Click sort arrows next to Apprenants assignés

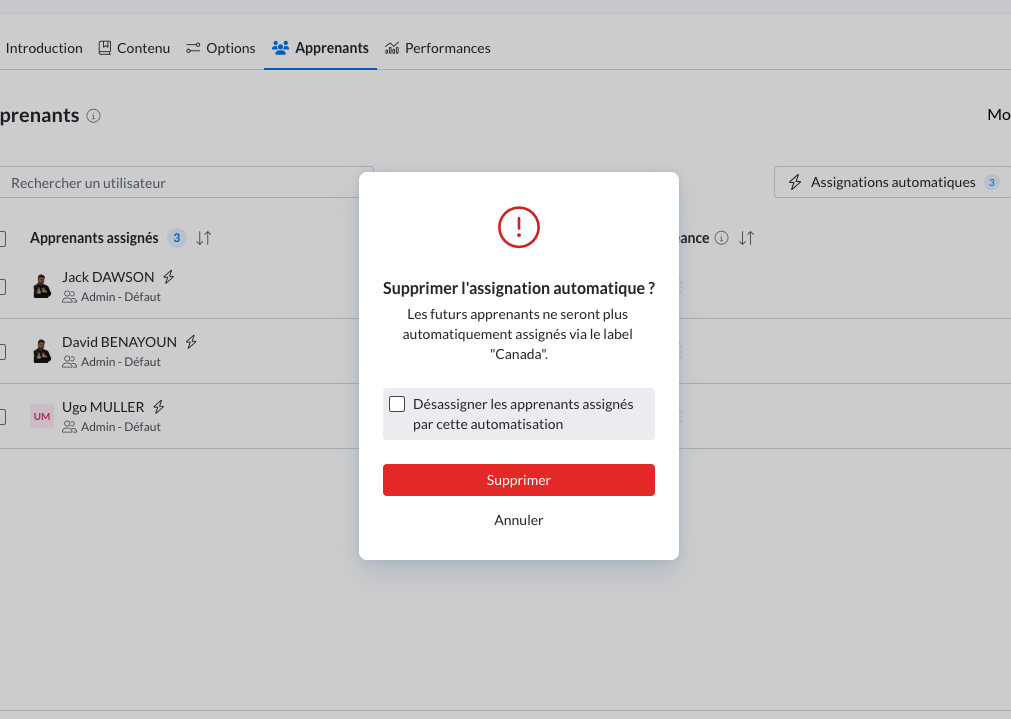click(x=204, y=238)
